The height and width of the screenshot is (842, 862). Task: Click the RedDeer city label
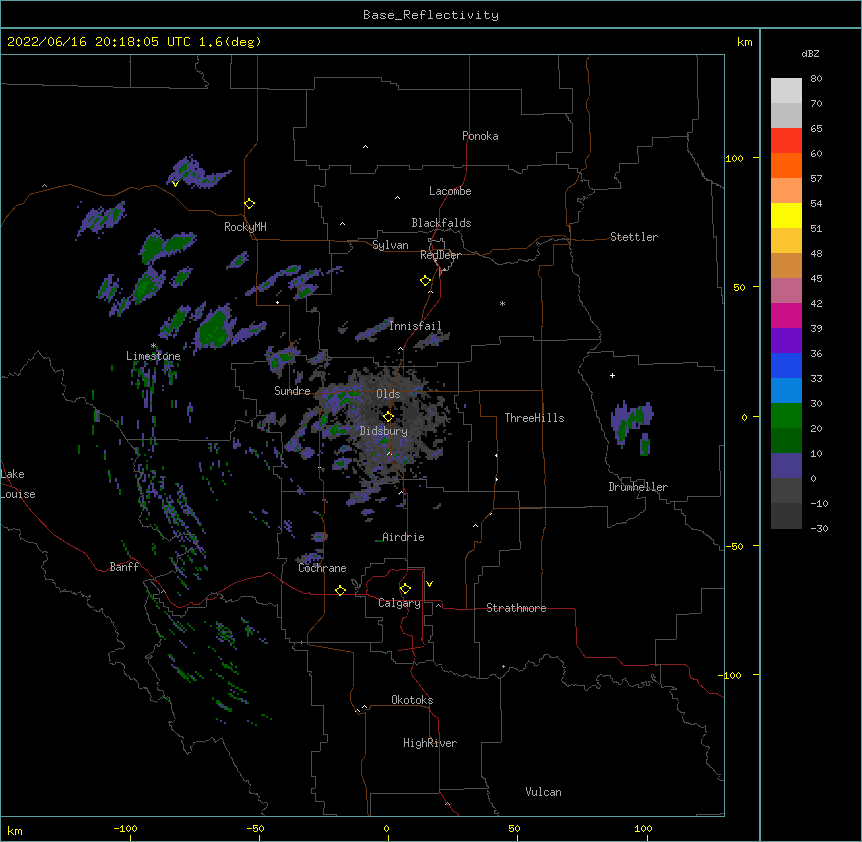(x=440, y=255)
